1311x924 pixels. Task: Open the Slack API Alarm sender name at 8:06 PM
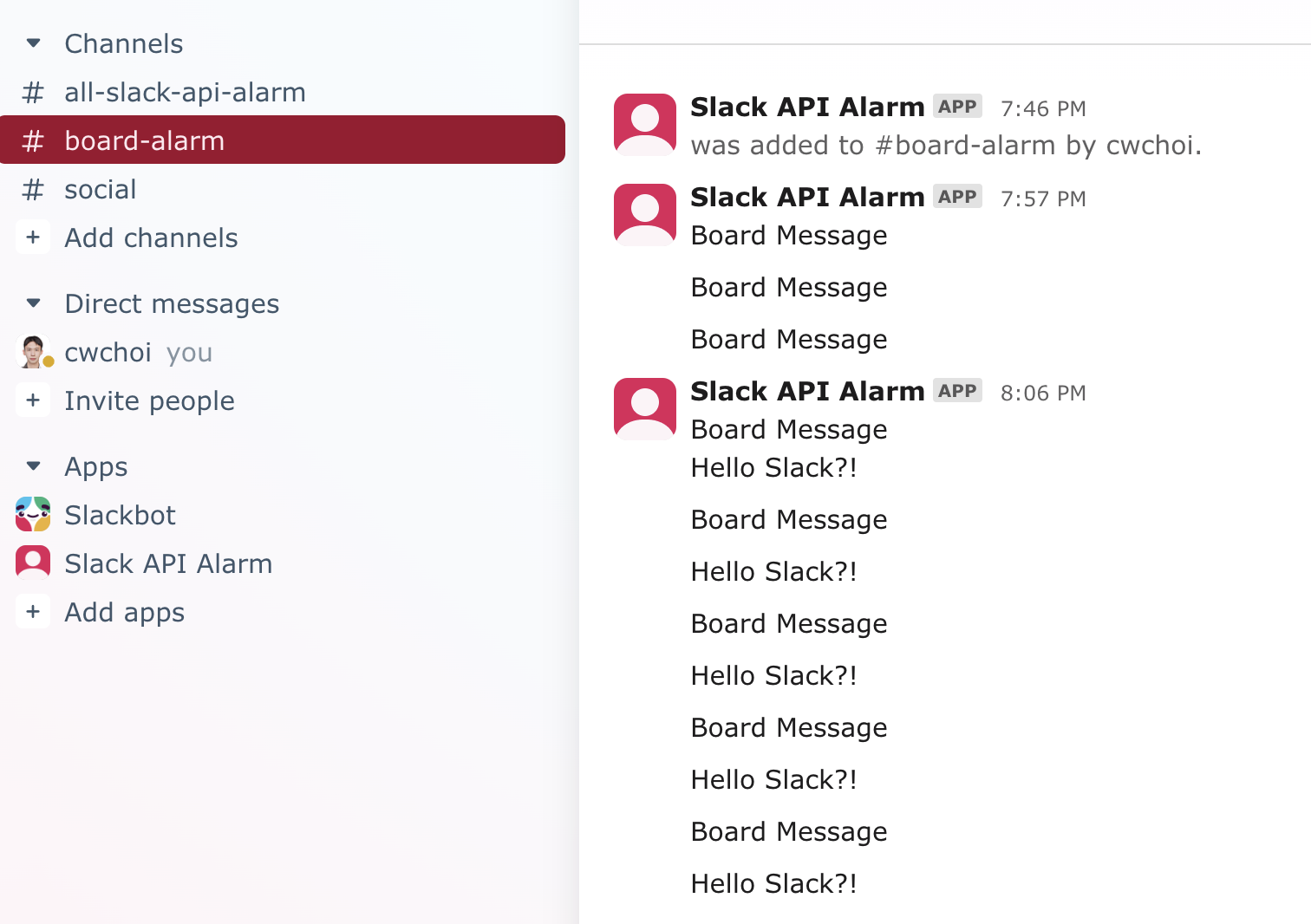click(807, 391)
